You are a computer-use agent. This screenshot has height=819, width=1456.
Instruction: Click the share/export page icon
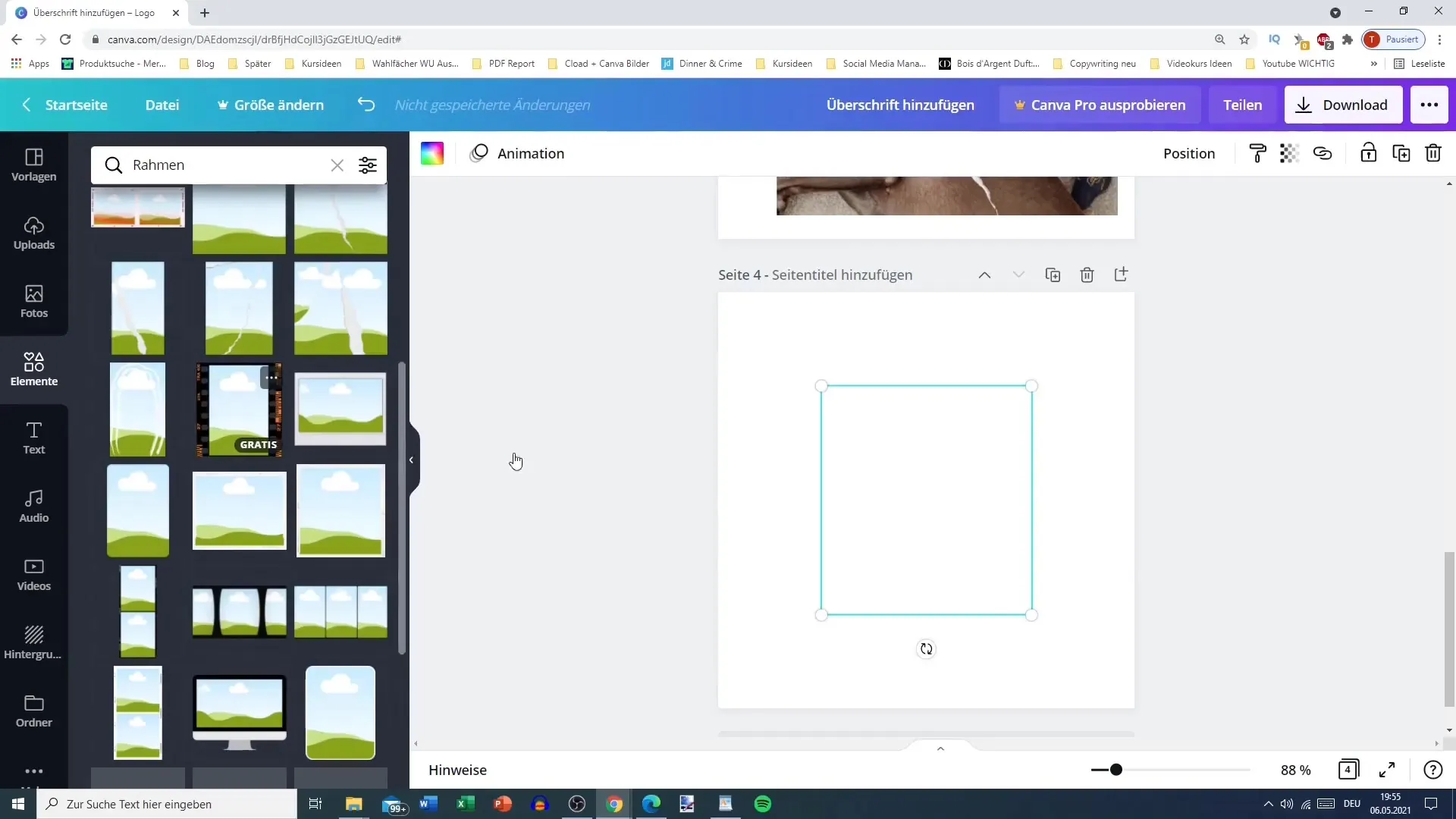(x=1123, y=275)
